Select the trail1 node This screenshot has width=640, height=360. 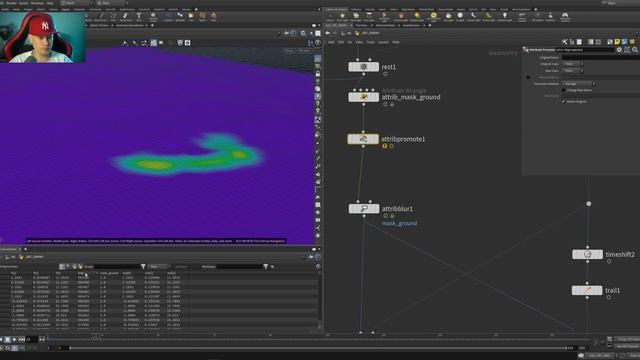point(587,290)
